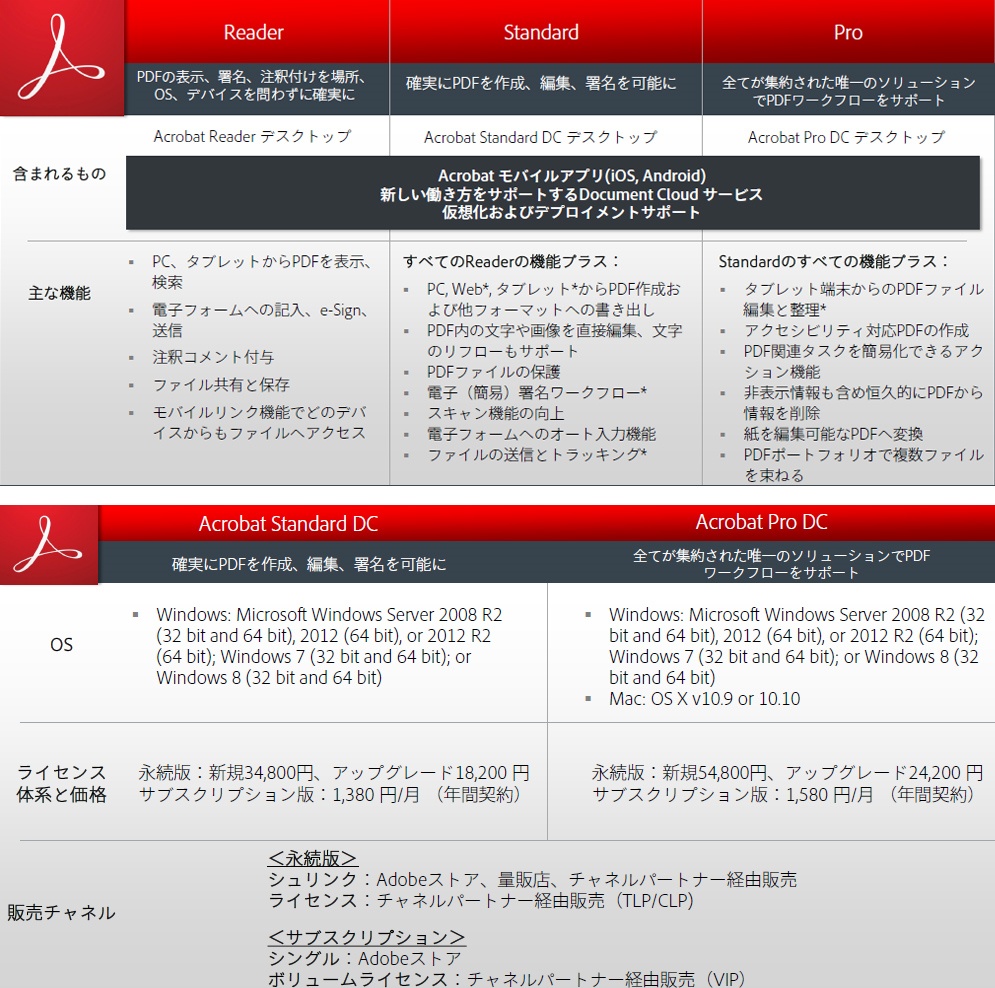Select the "ライセンス体系と価格" row label
The image size is (995, 988).
coord(62,783)
